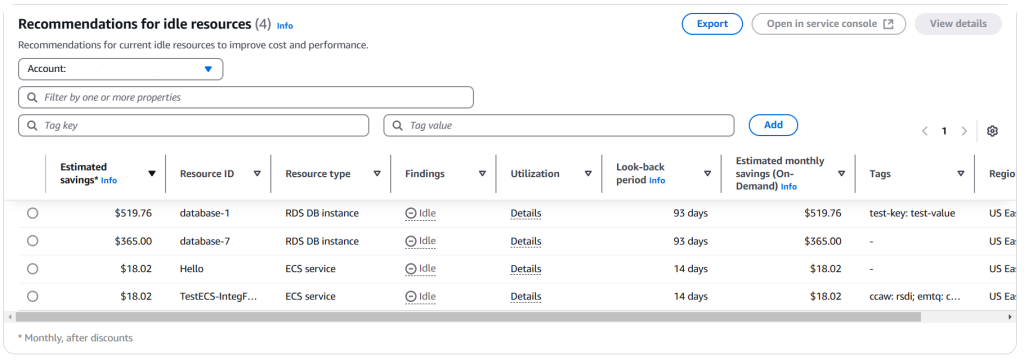Select the Hello row radio button
The image size is (1024, 361).
coord(33,268)
